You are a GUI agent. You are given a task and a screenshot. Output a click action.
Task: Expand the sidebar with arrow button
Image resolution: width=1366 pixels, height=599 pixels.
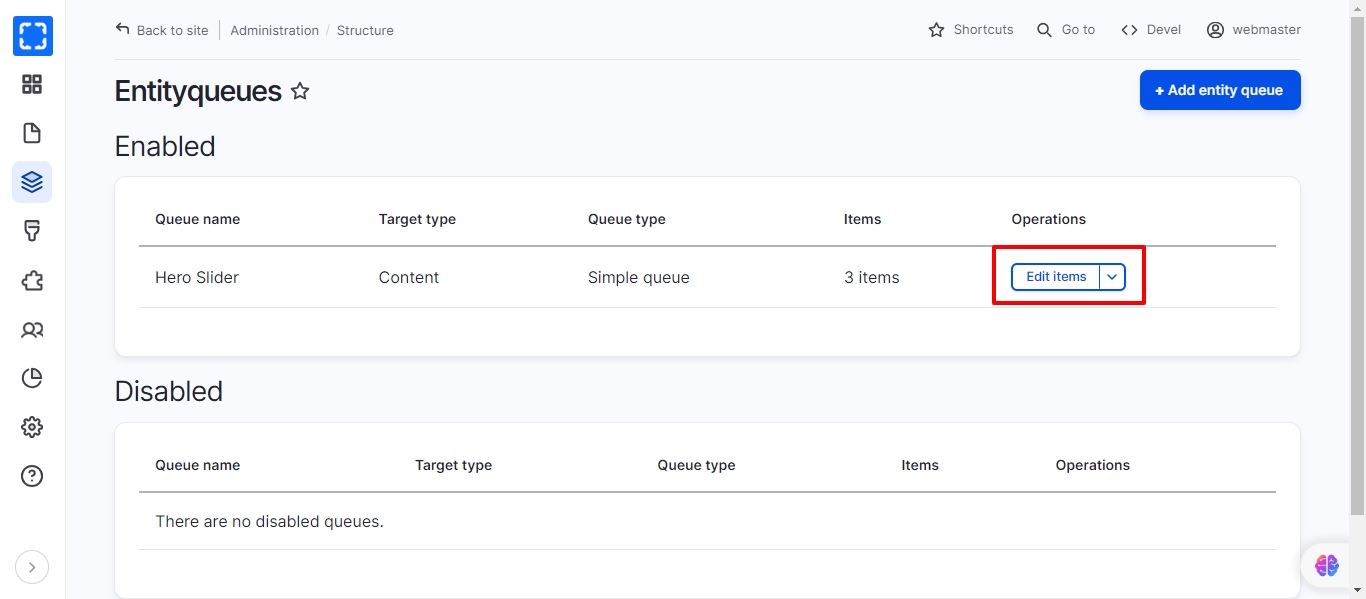click(x=32, y=568)
